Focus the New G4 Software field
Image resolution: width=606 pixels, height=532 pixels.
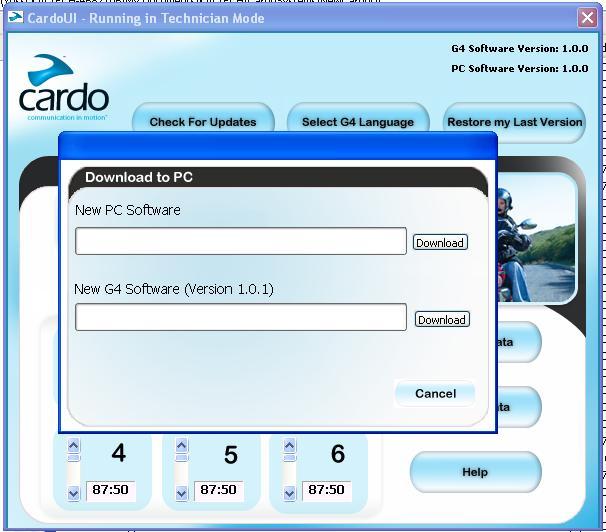(241, 317)
